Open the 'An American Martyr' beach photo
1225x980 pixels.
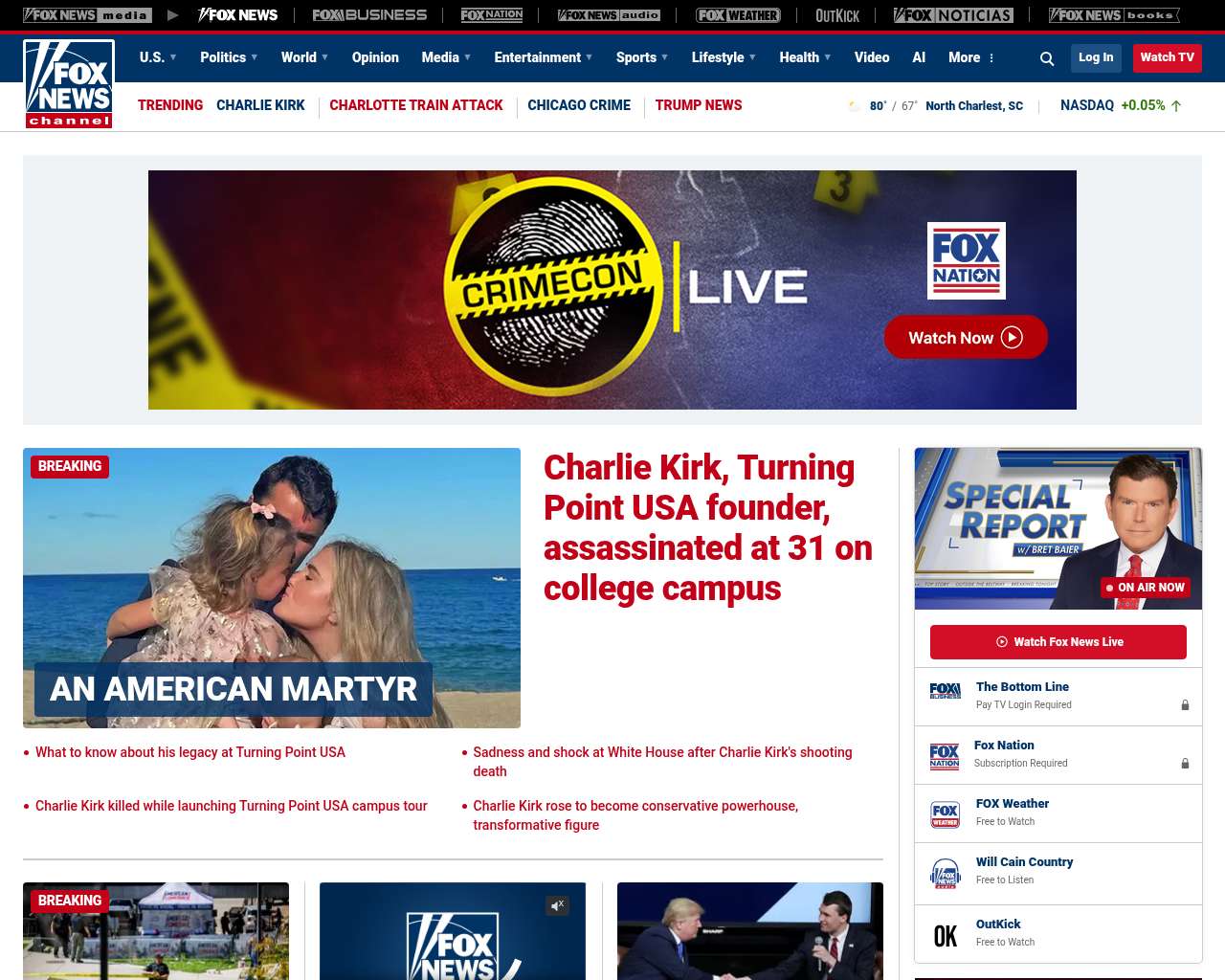click(x=272, y=588)
